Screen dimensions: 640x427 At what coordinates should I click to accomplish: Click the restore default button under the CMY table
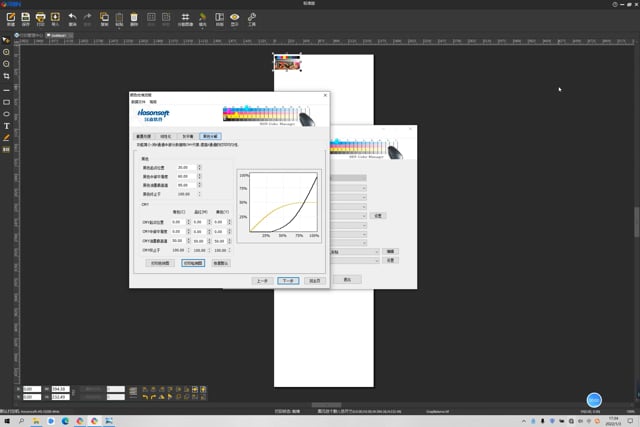pyautogui.click(x=221, y=263)
